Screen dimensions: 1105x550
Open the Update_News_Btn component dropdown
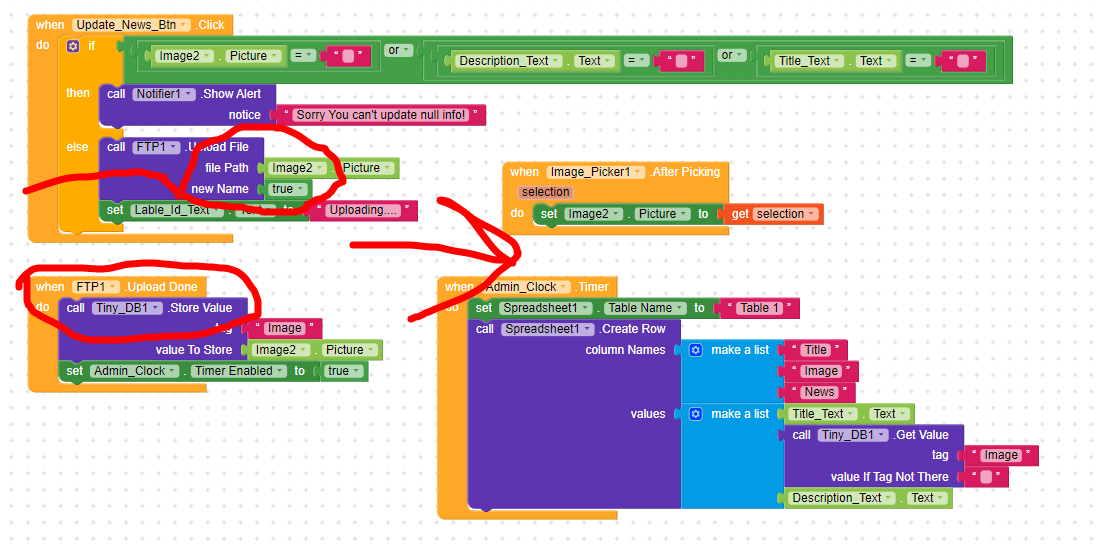[x=131, y=25]
